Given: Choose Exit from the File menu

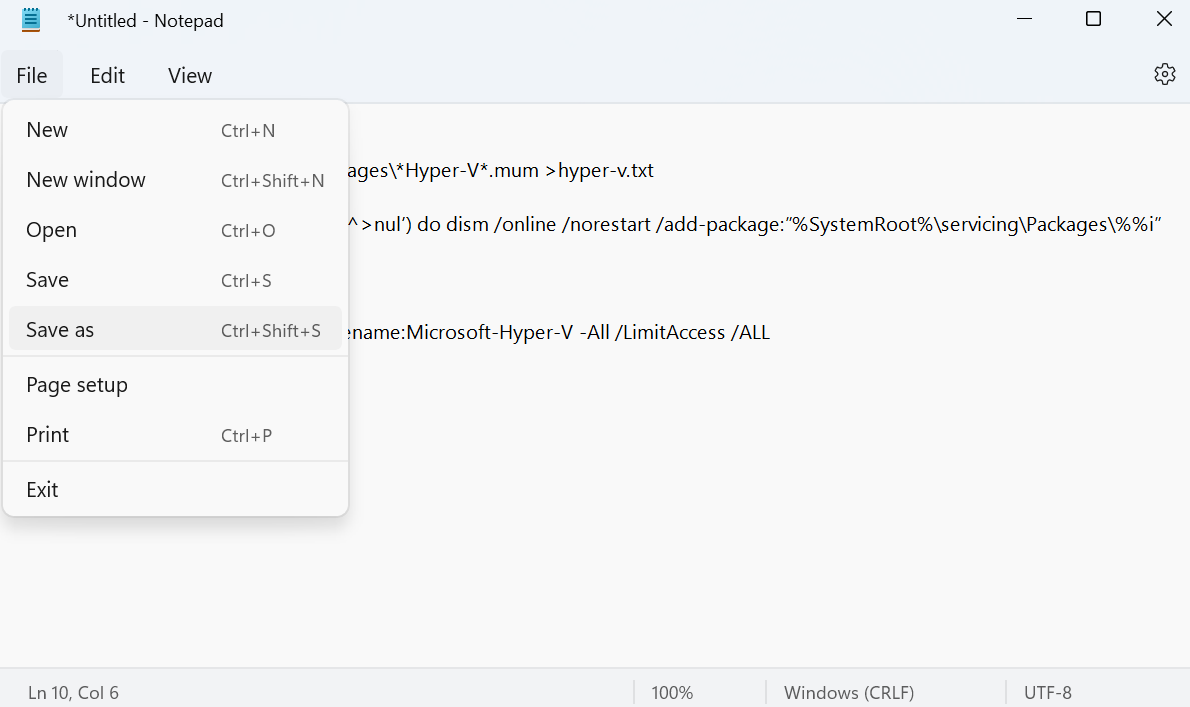Looking at the screenshot, I should point(175,489).
